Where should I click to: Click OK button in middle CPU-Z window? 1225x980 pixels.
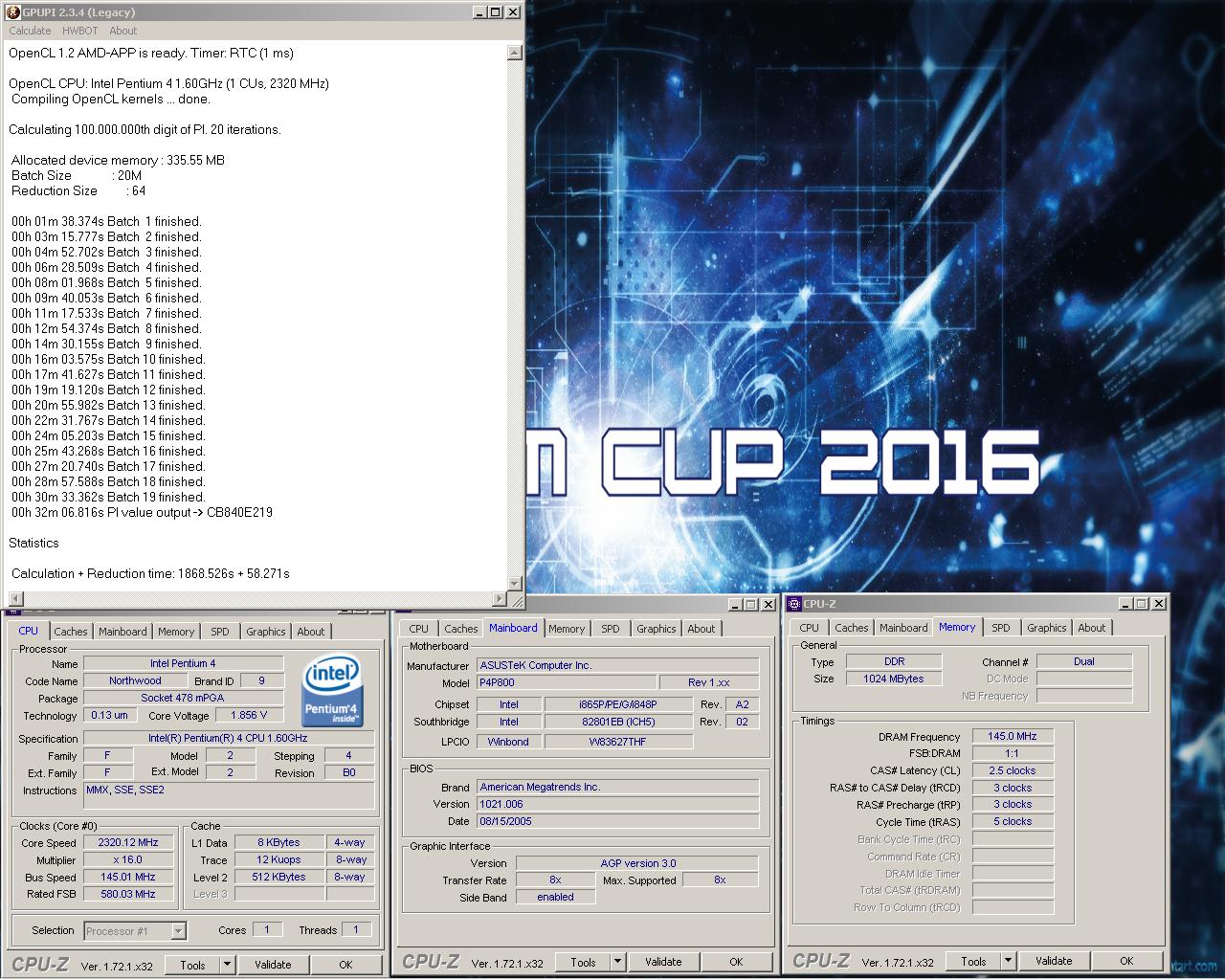[x=736, y=962]
